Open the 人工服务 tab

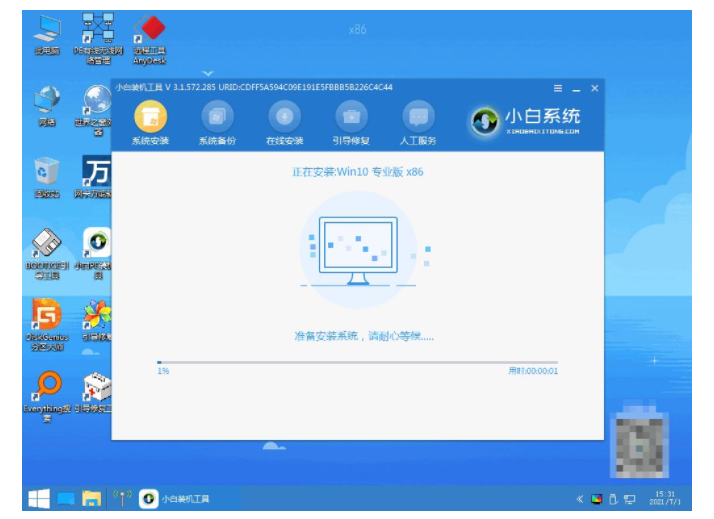[418, 124]
